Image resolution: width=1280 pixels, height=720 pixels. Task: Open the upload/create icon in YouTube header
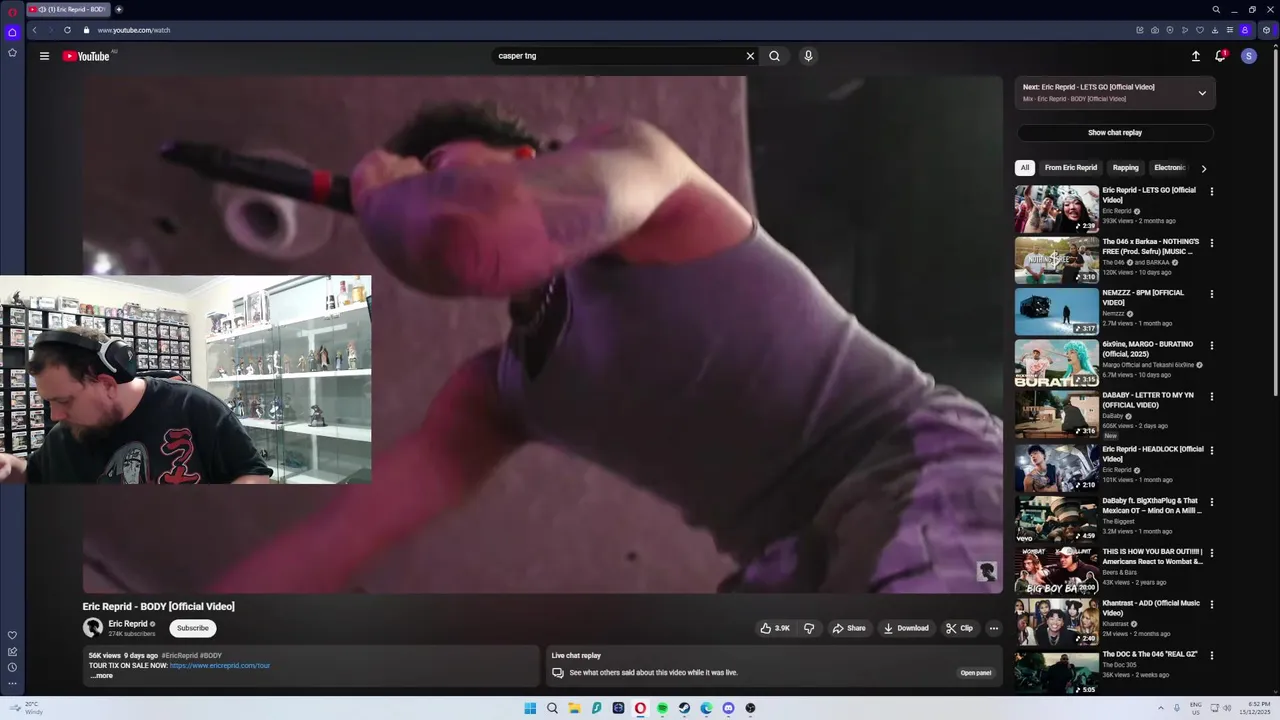click(x=1195, y=56)
